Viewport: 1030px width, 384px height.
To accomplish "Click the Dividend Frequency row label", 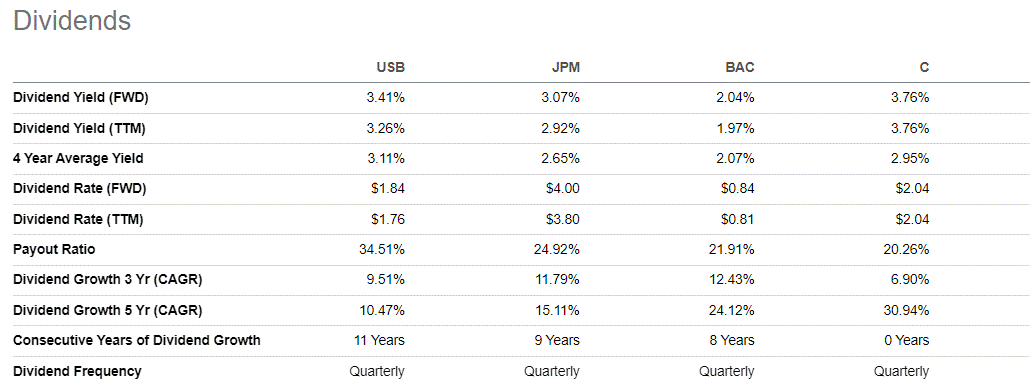I will 77,371.
